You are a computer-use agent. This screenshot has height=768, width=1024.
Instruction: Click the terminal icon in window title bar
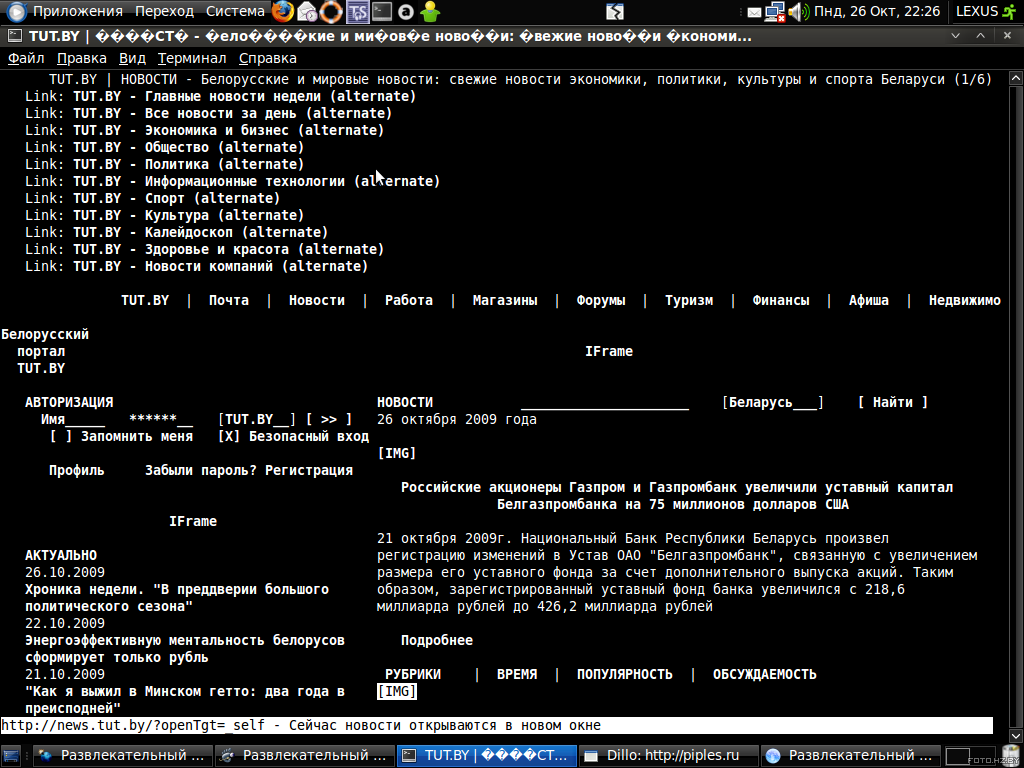[15, 36]
